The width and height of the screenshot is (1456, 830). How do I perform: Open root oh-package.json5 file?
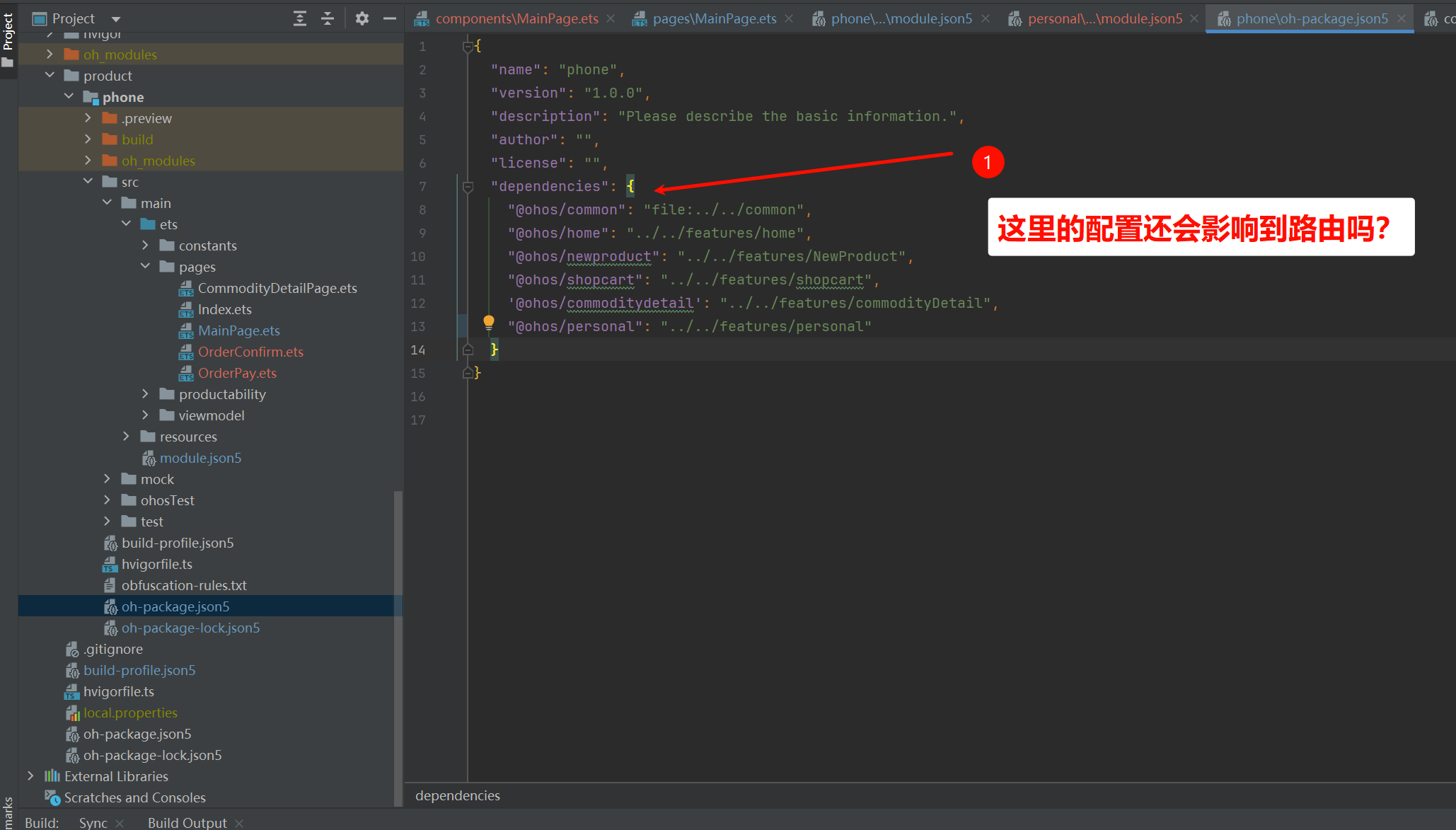[x=137, y=734]
